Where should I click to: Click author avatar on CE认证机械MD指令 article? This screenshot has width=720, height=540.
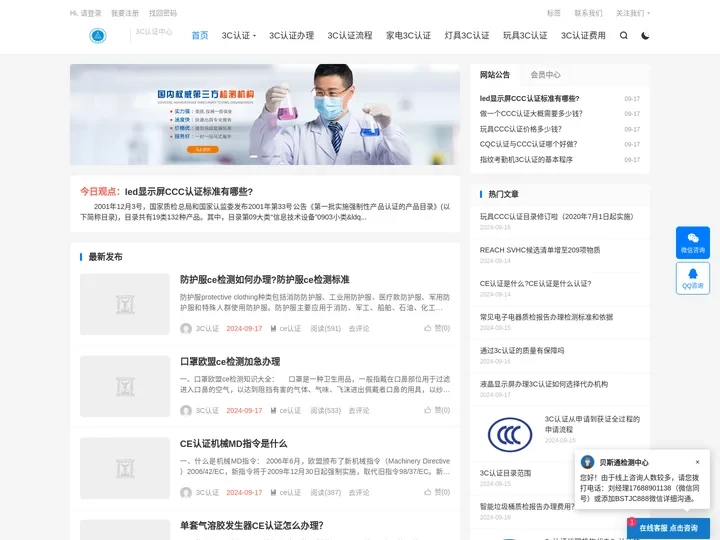(186, 492)
